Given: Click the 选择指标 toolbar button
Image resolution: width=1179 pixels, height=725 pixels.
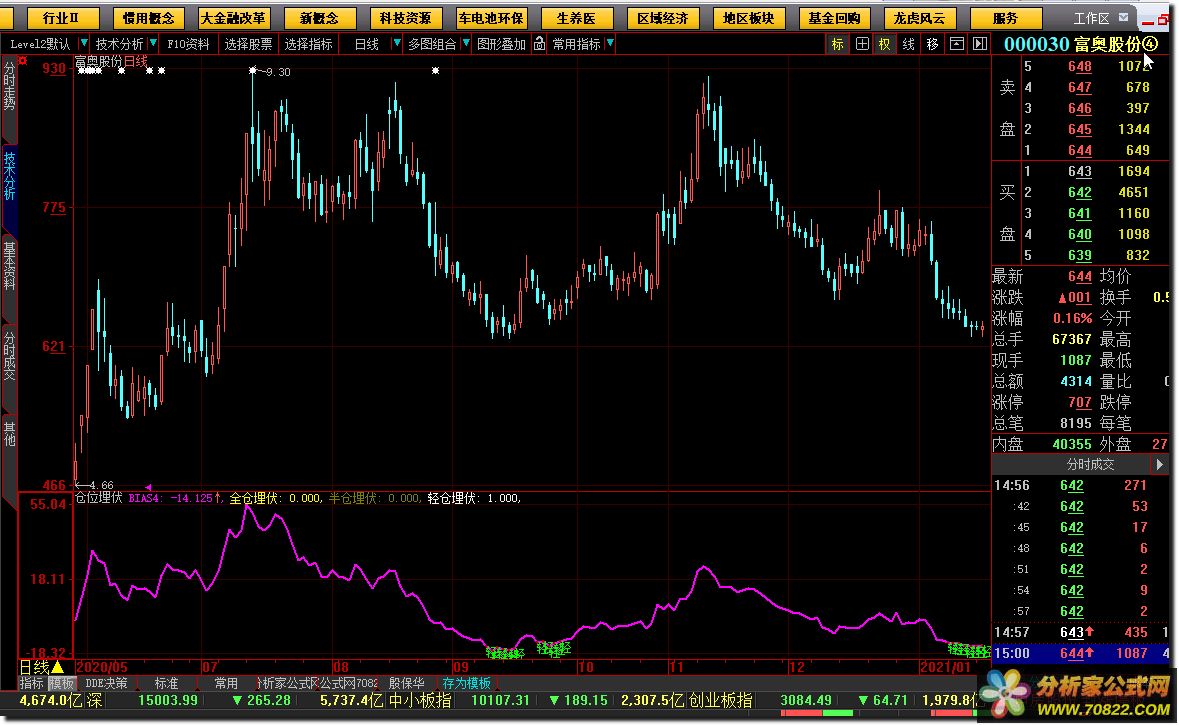Looking at the screenshot, I should click(x=308, y=44).
